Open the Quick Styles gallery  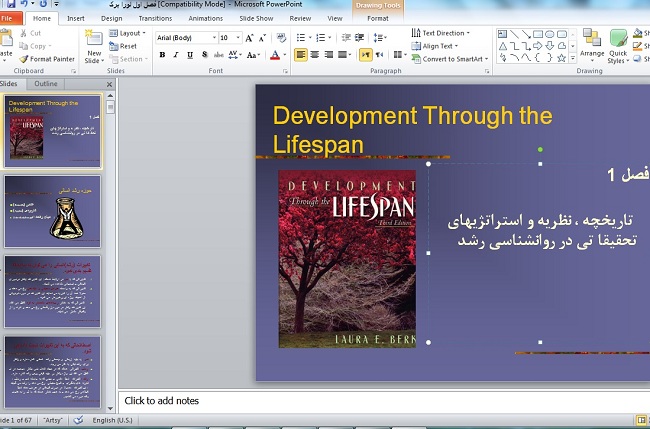[x=618, y=46]
